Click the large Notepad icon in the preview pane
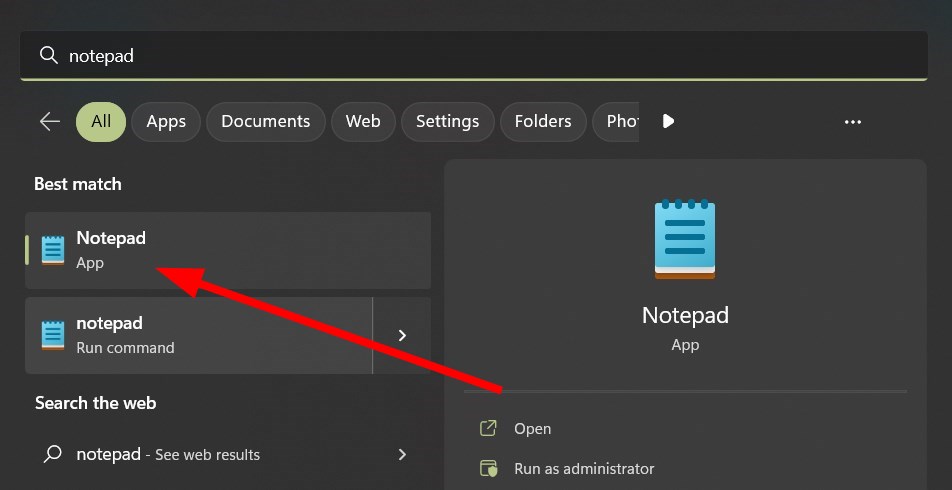952x490 pixels. point(685,239)
